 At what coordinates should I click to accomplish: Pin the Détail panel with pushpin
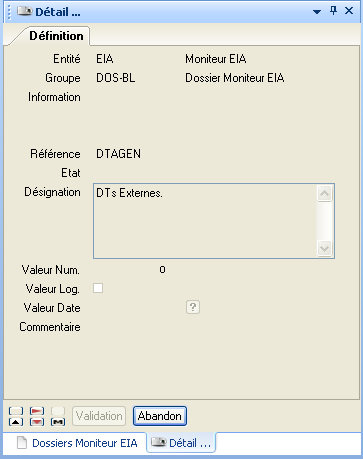pyautogui.click(x=333, y=11)
